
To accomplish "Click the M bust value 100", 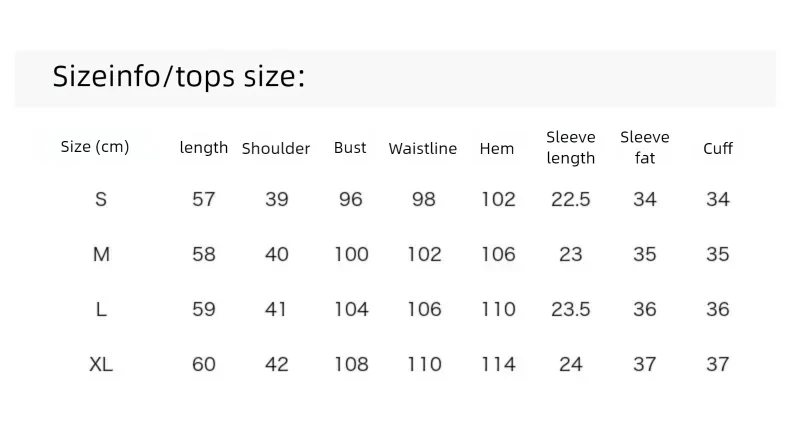I will [x=352, y=254].
